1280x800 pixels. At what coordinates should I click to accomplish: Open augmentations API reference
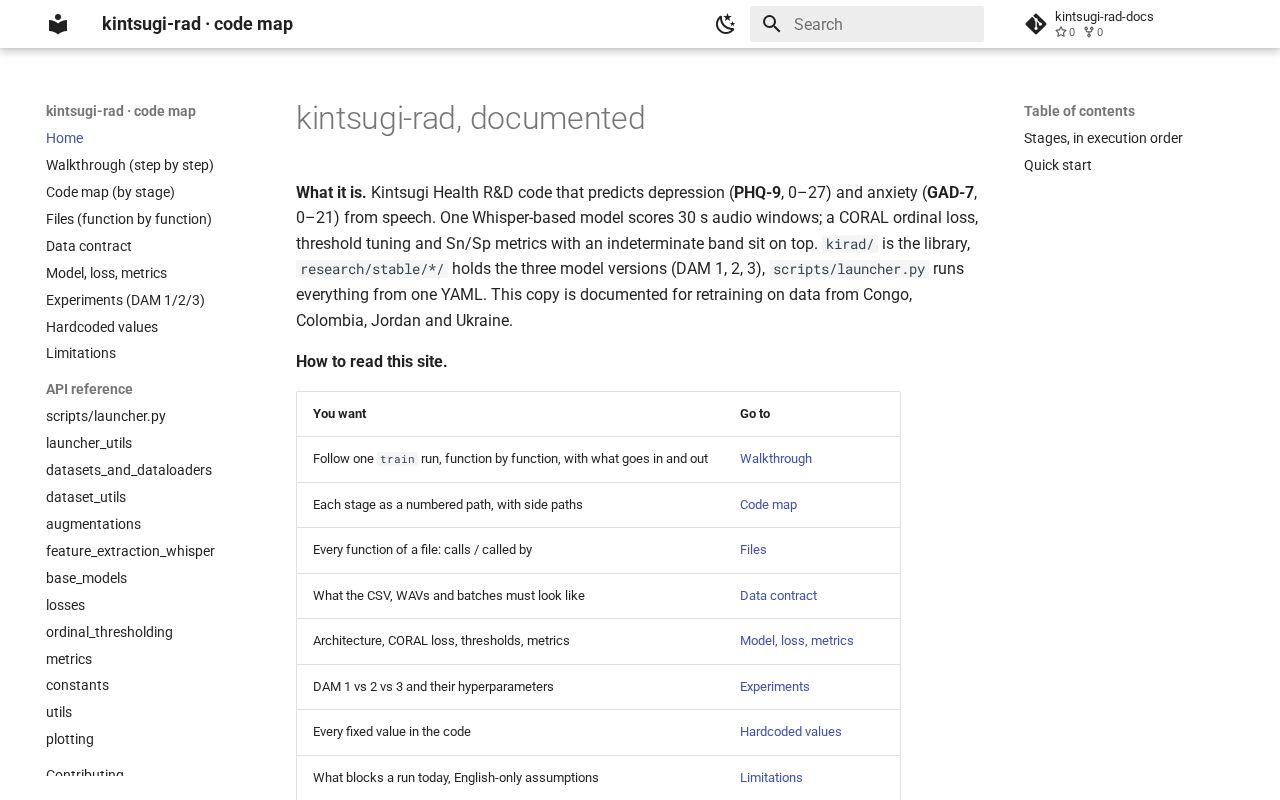click(x=93, y=524)
